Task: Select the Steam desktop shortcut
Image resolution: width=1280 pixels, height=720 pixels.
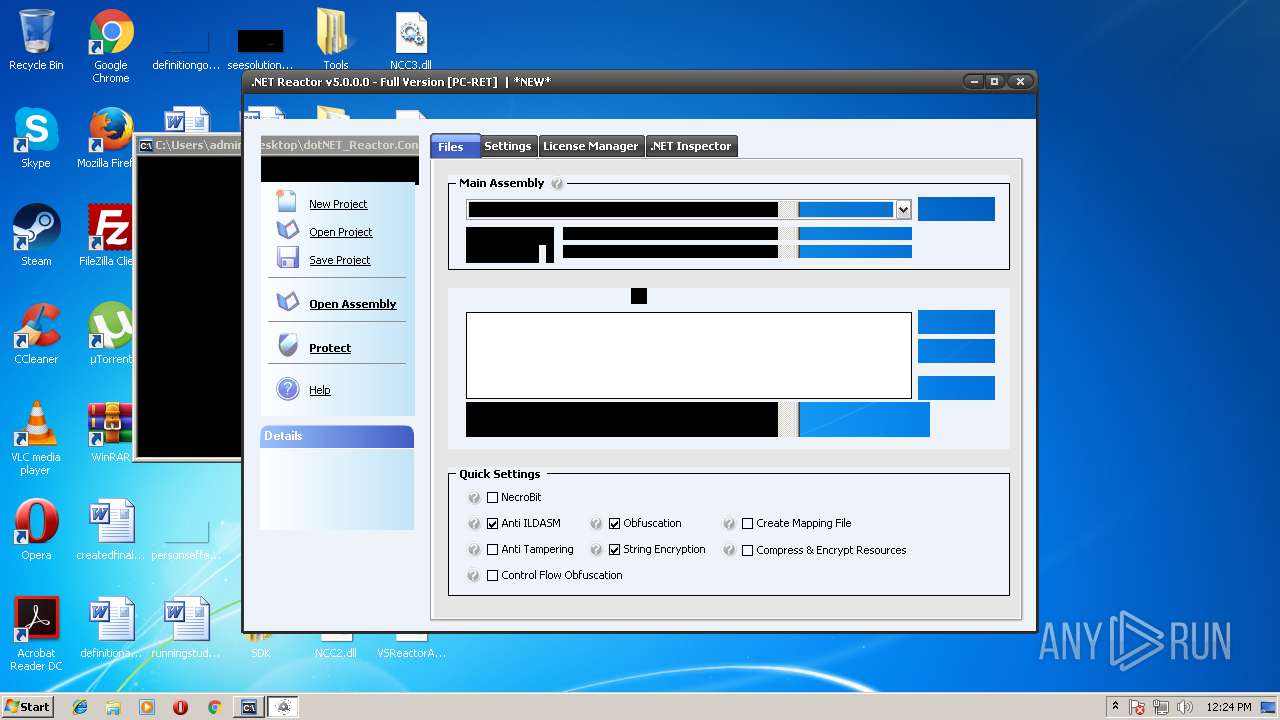Action: click(36, 236)
